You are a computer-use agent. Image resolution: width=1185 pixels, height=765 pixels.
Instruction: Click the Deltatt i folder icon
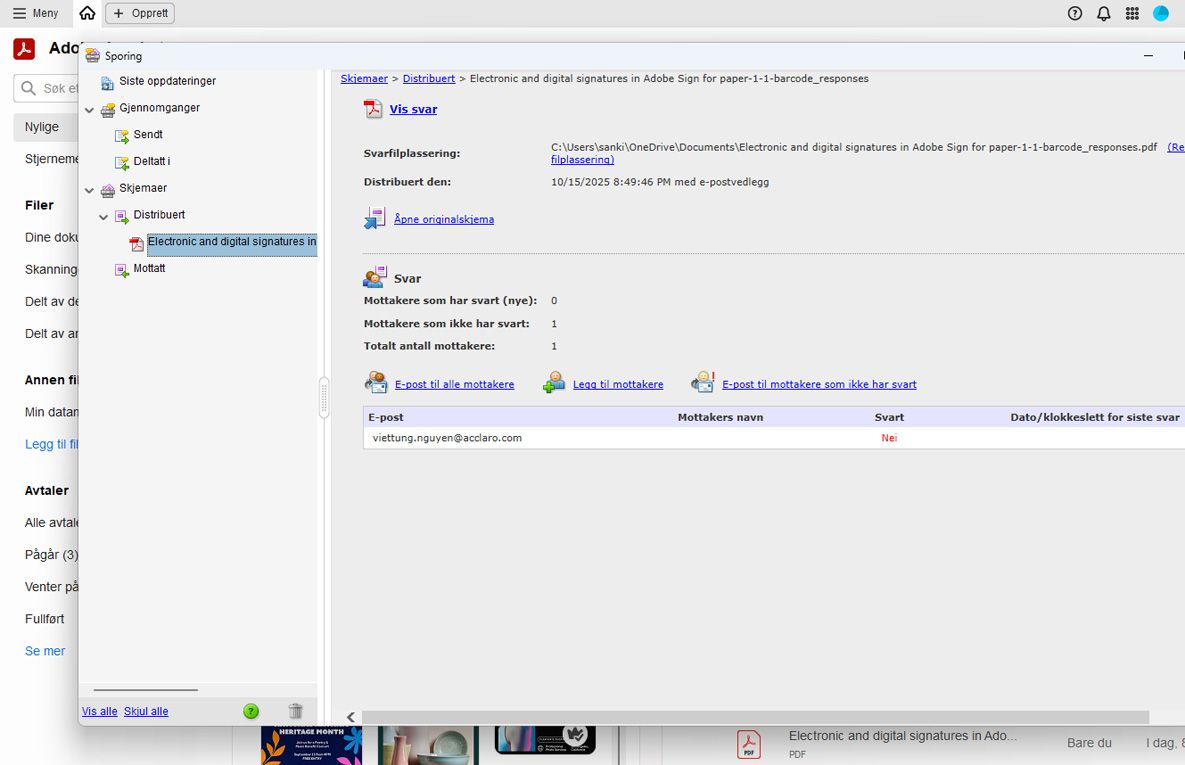(122, 163)
